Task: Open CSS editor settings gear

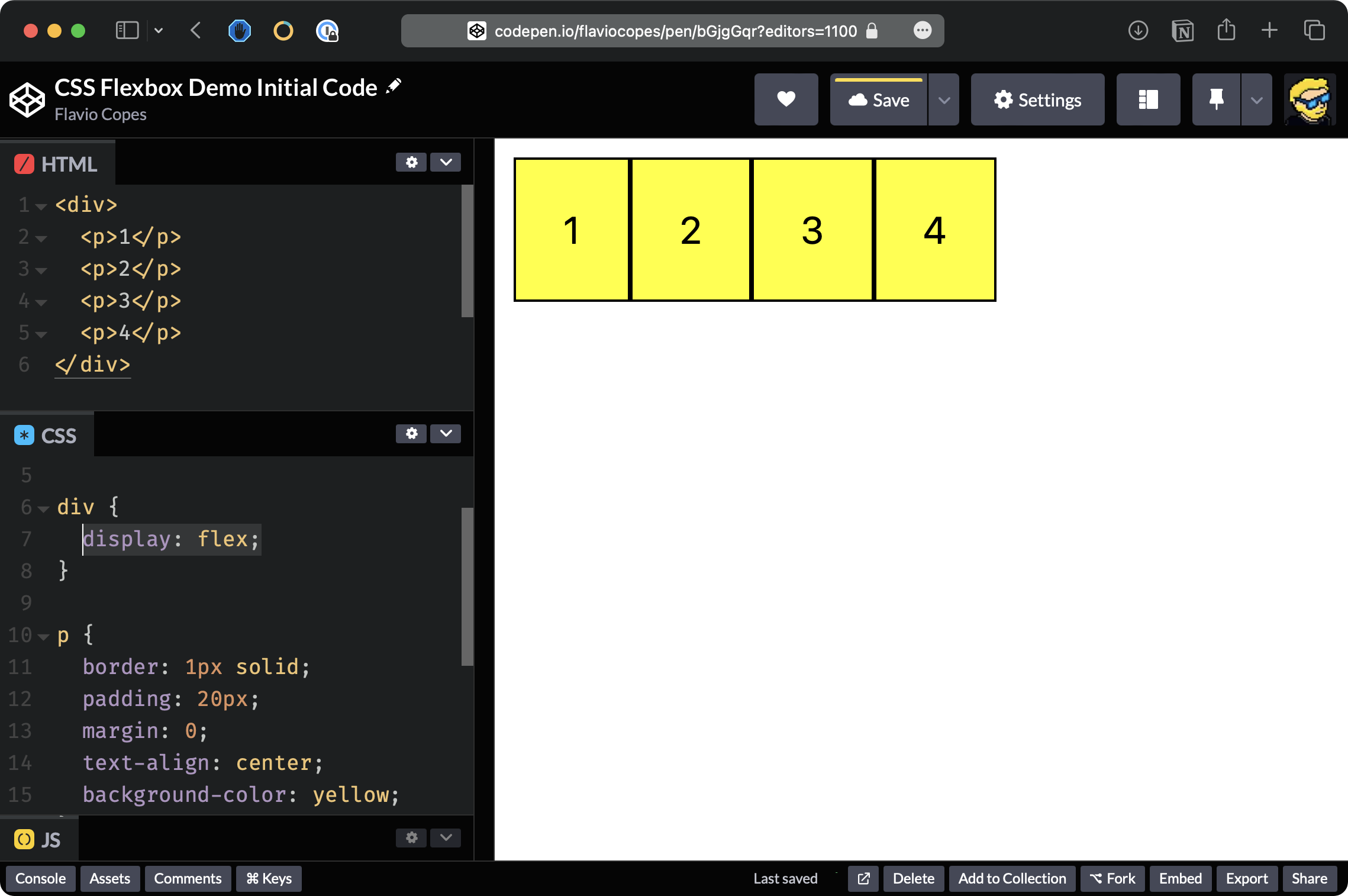Action: coord(411,434)
